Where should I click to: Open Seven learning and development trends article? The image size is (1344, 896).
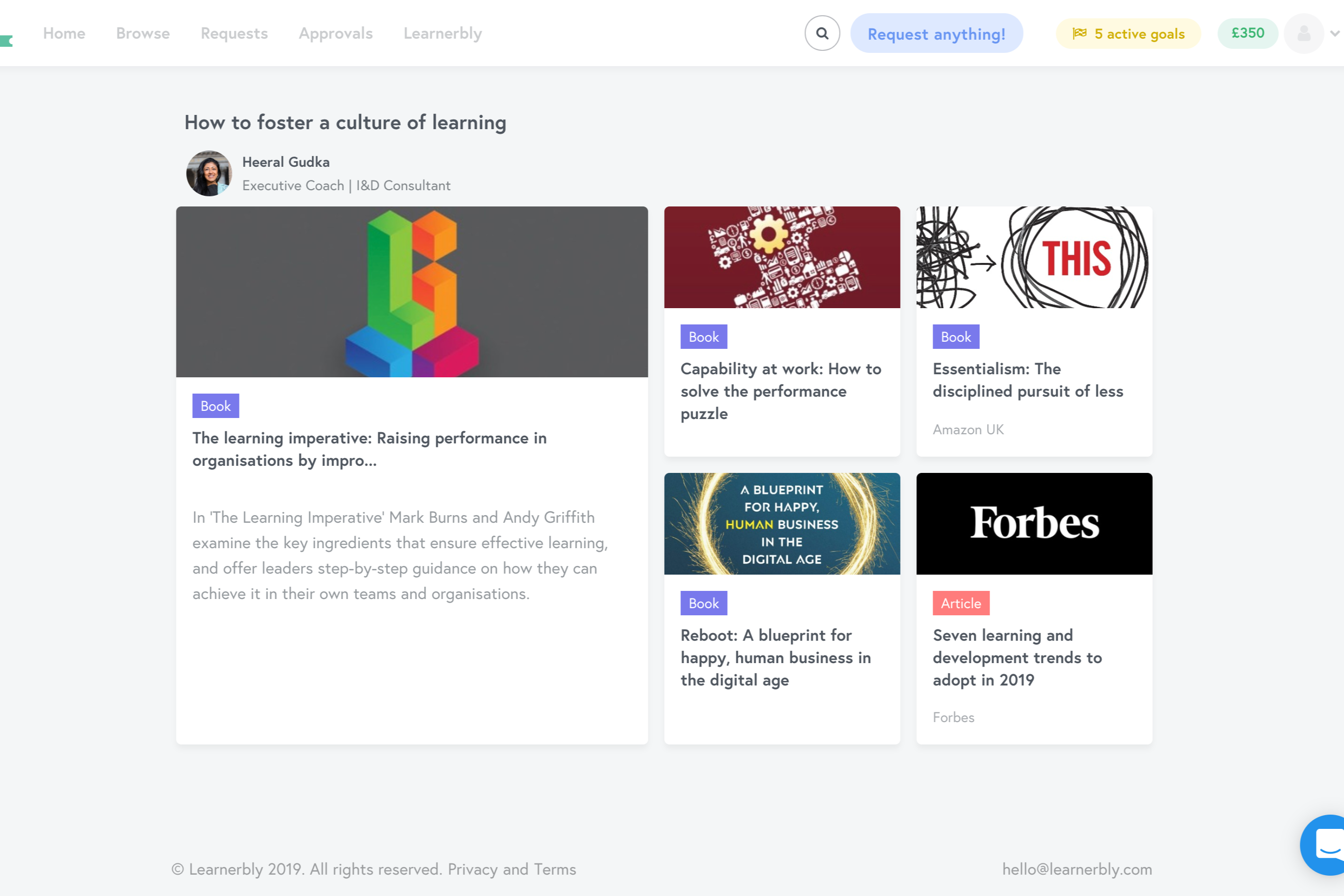click(x=1017, y=657)
